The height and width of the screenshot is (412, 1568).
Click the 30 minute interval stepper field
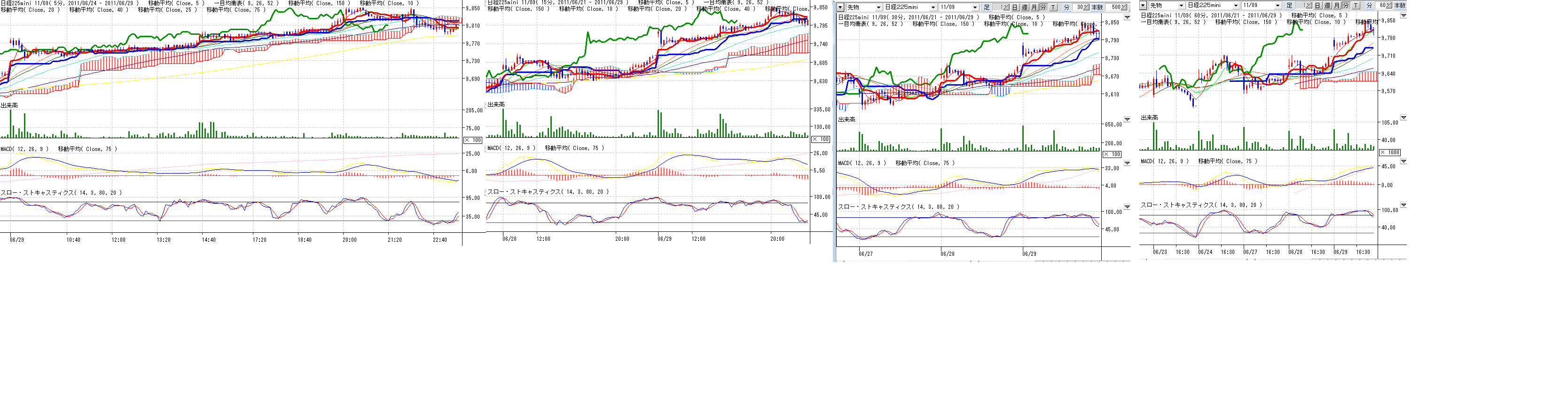coord(1078,8)
